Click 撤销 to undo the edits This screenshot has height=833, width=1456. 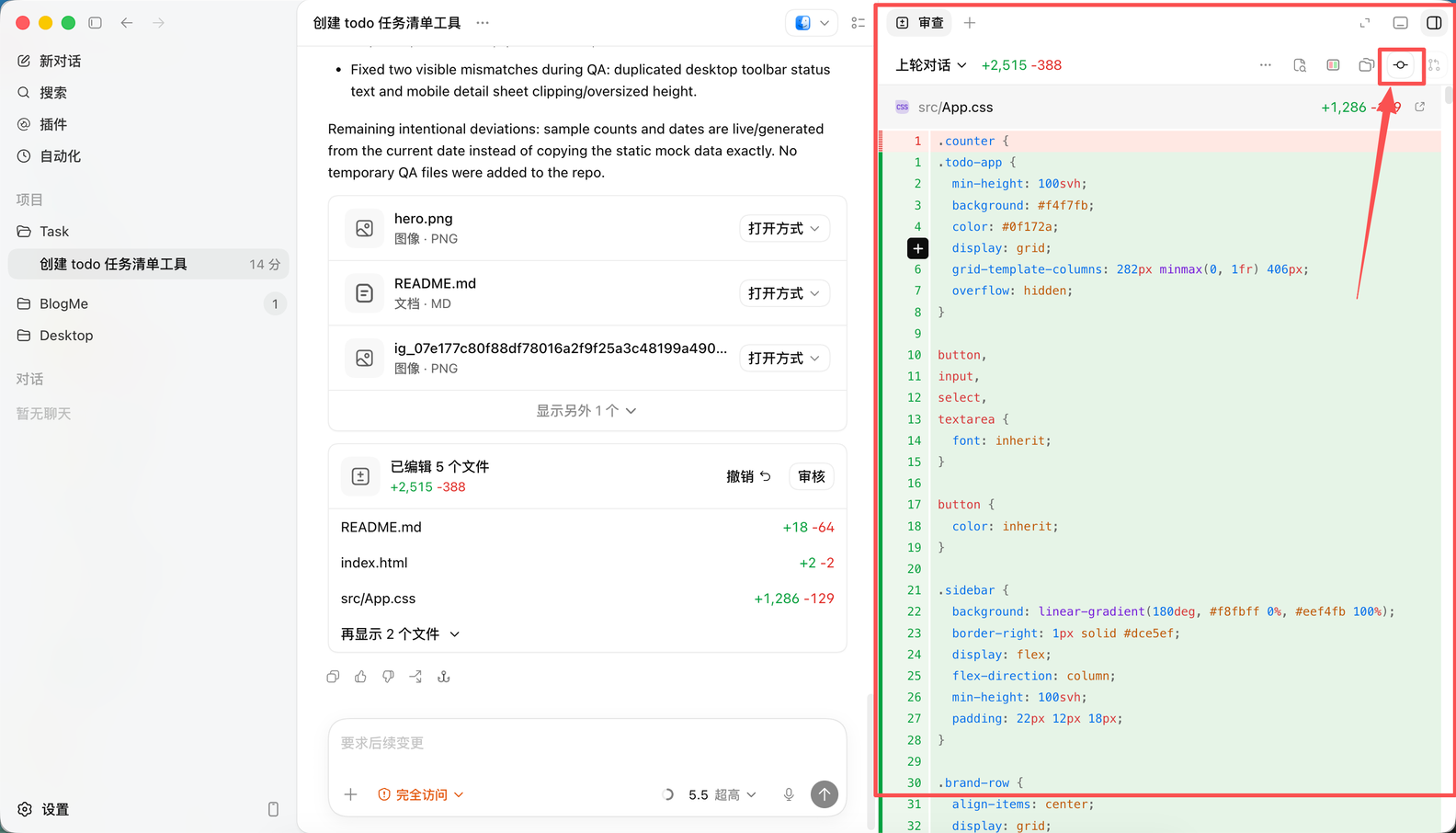(748, 476)
